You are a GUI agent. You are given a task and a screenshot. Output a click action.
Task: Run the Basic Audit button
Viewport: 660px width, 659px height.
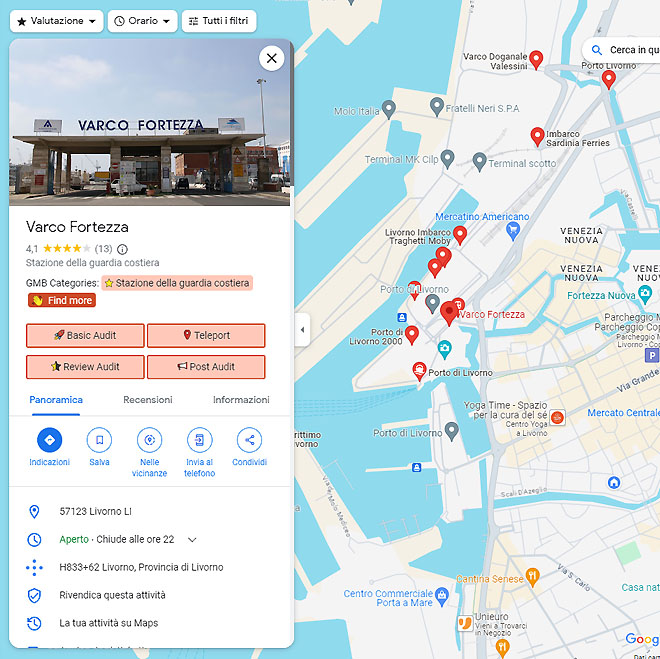tap(85, 335)
